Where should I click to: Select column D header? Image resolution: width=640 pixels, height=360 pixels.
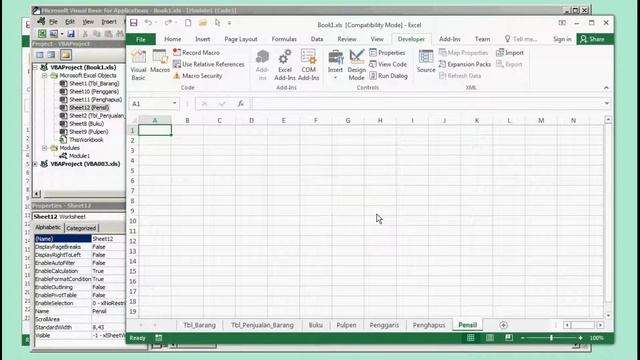point(251,120)
